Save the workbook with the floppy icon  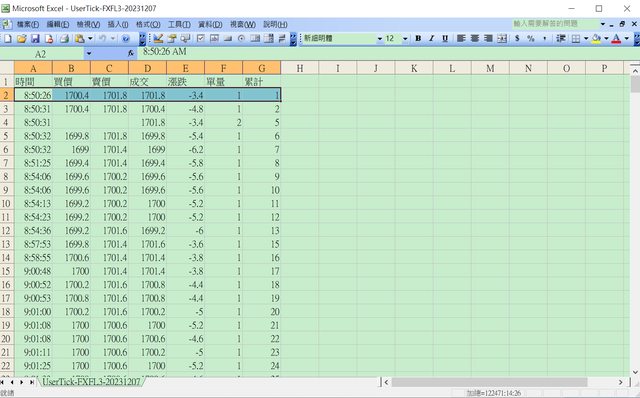[35, 38]
